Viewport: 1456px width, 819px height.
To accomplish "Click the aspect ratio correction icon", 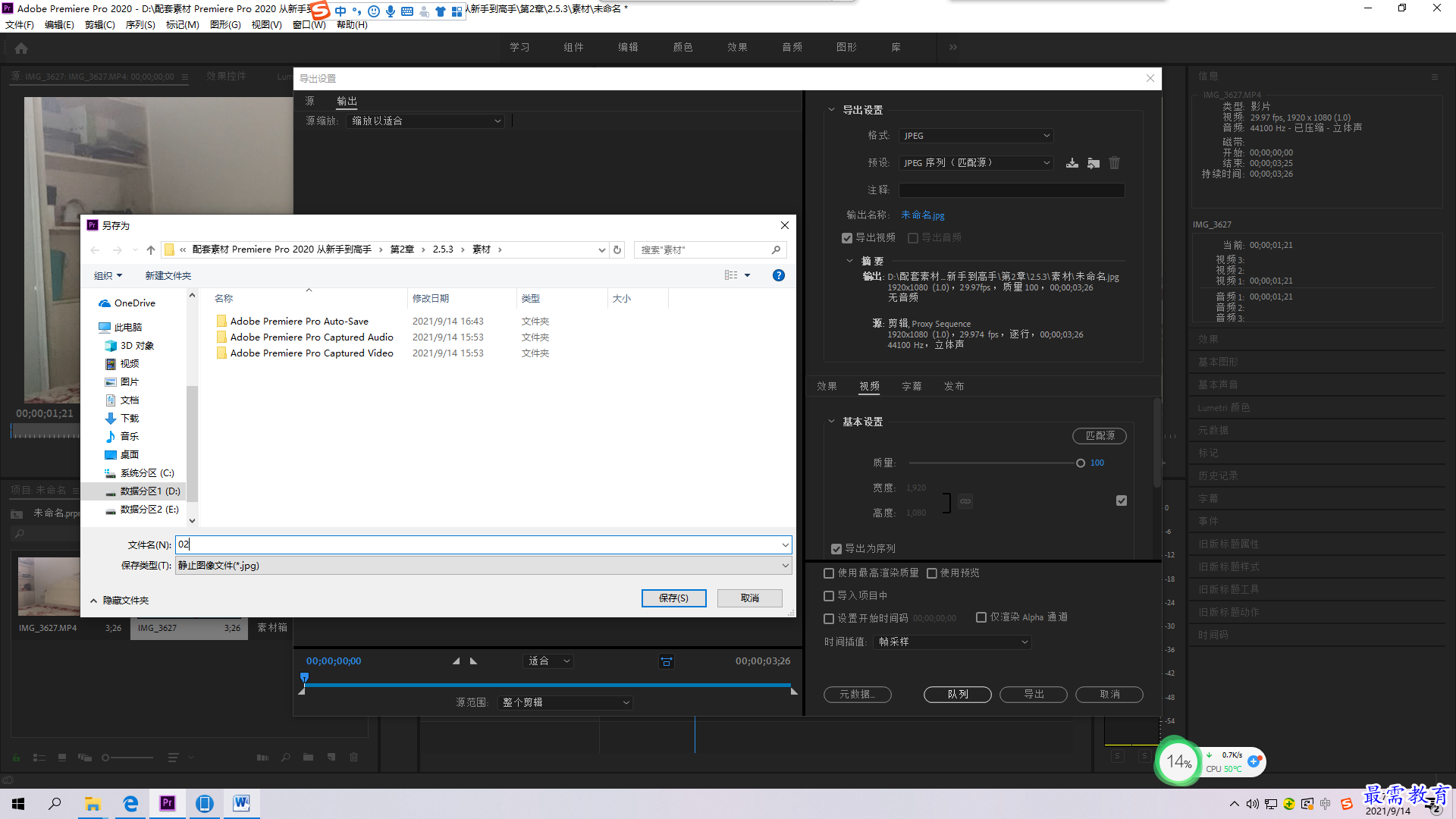I will click(x=667, y=661).
